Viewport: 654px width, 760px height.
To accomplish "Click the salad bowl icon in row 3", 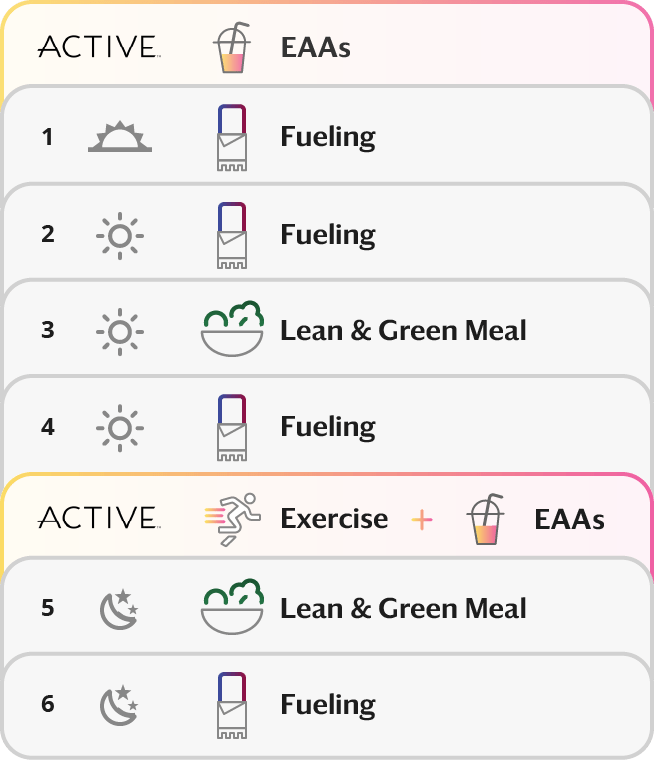I will coord(232,330).
